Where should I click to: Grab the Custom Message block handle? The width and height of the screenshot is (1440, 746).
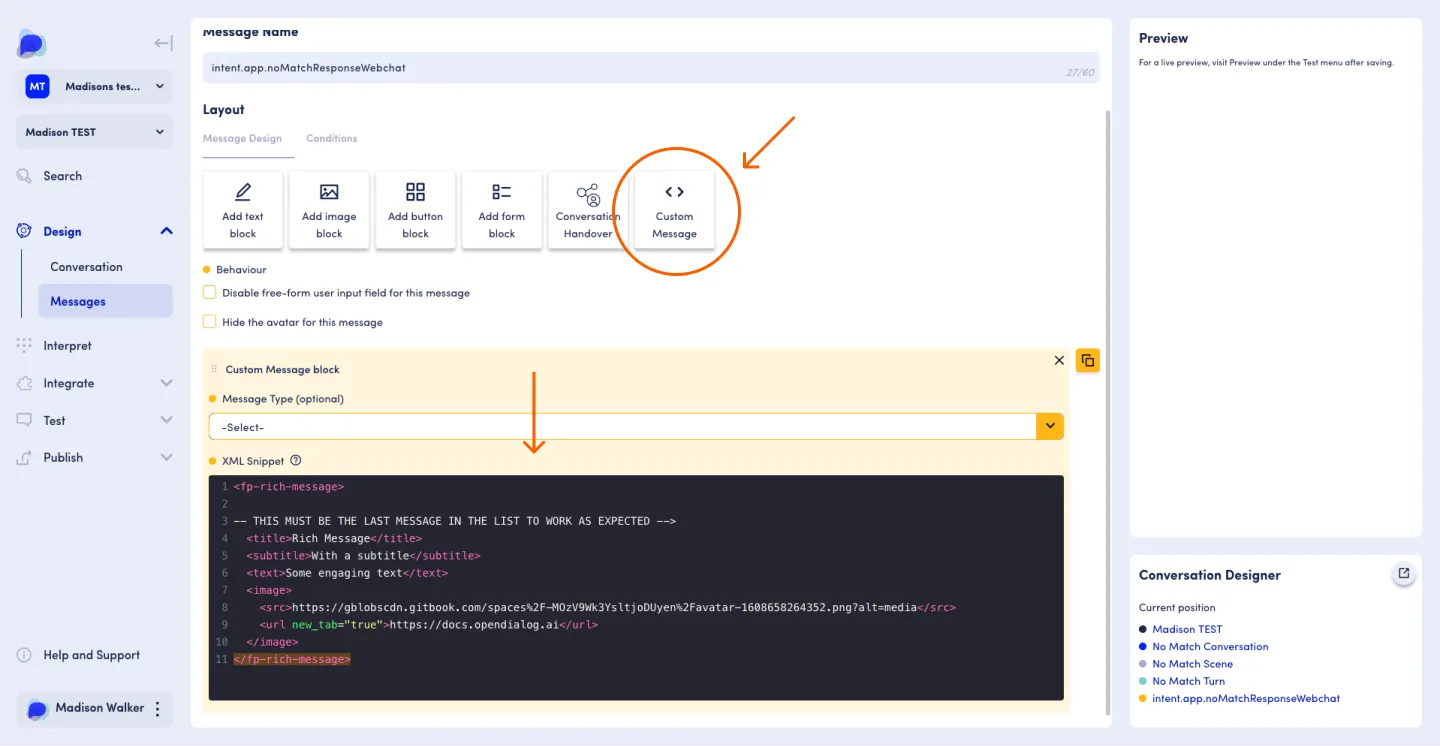214,369
